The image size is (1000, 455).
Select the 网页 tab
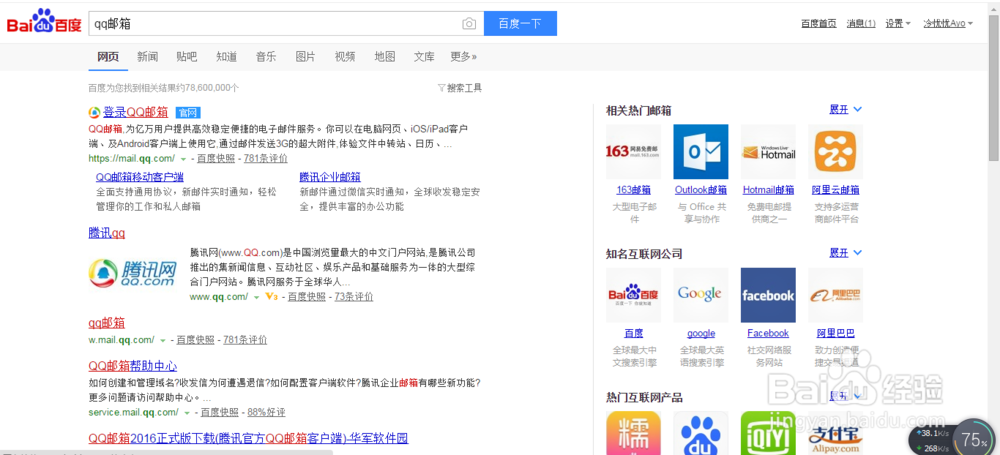(x=108, y=57)
